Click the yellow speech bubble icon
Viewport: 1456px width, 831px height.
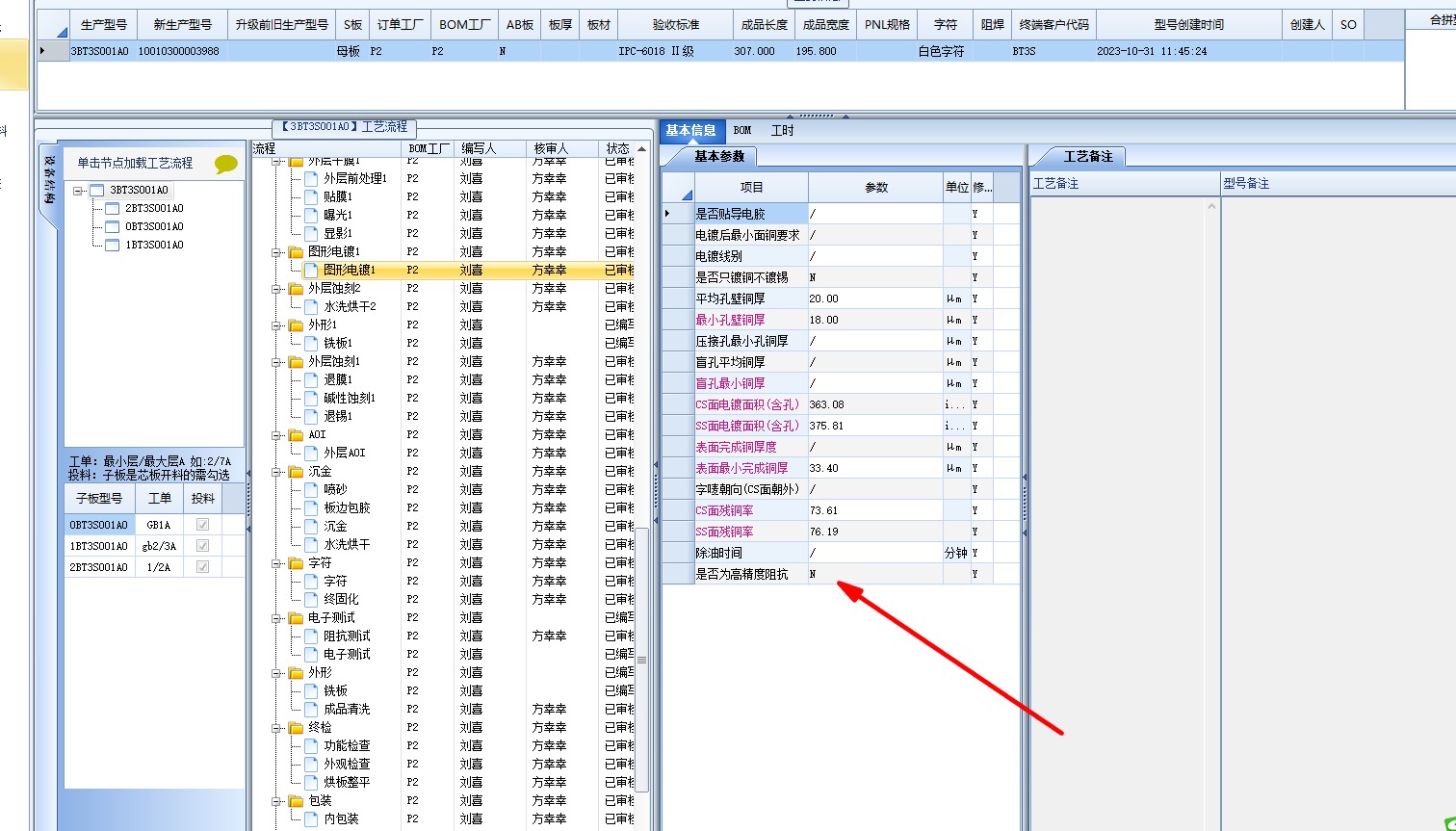tap(225, 164)
